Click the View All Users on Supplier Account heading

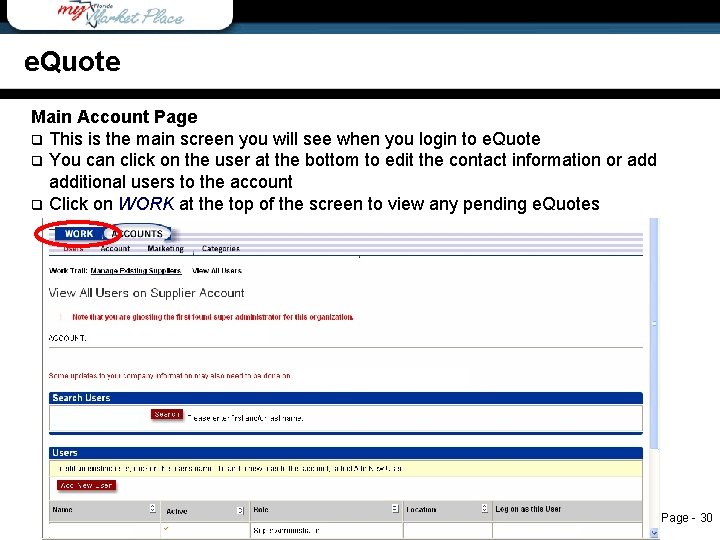146,293
